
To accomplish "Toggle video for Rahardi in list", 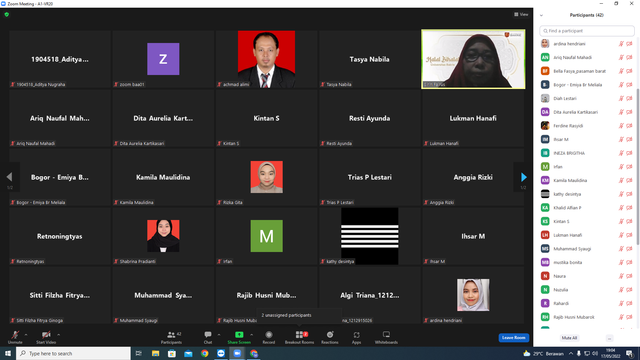I will coord(629,304).
